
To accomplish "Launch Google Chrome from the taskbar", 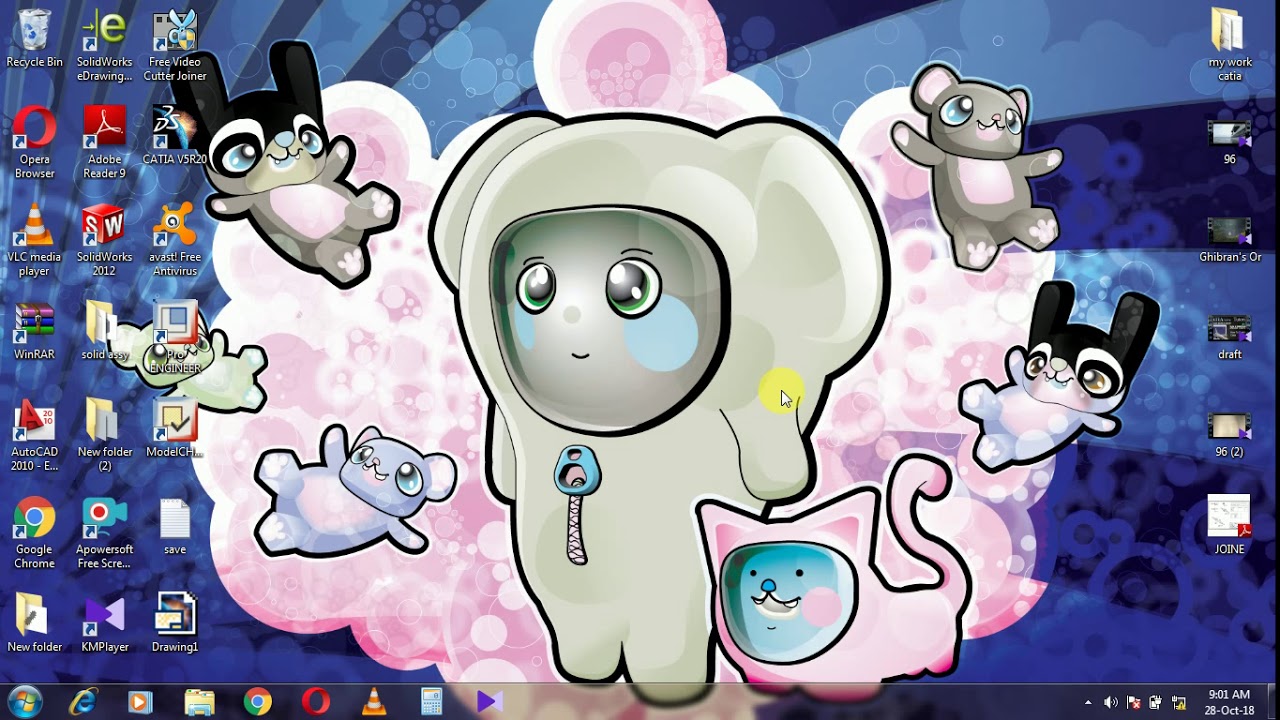I will (257, 702).
